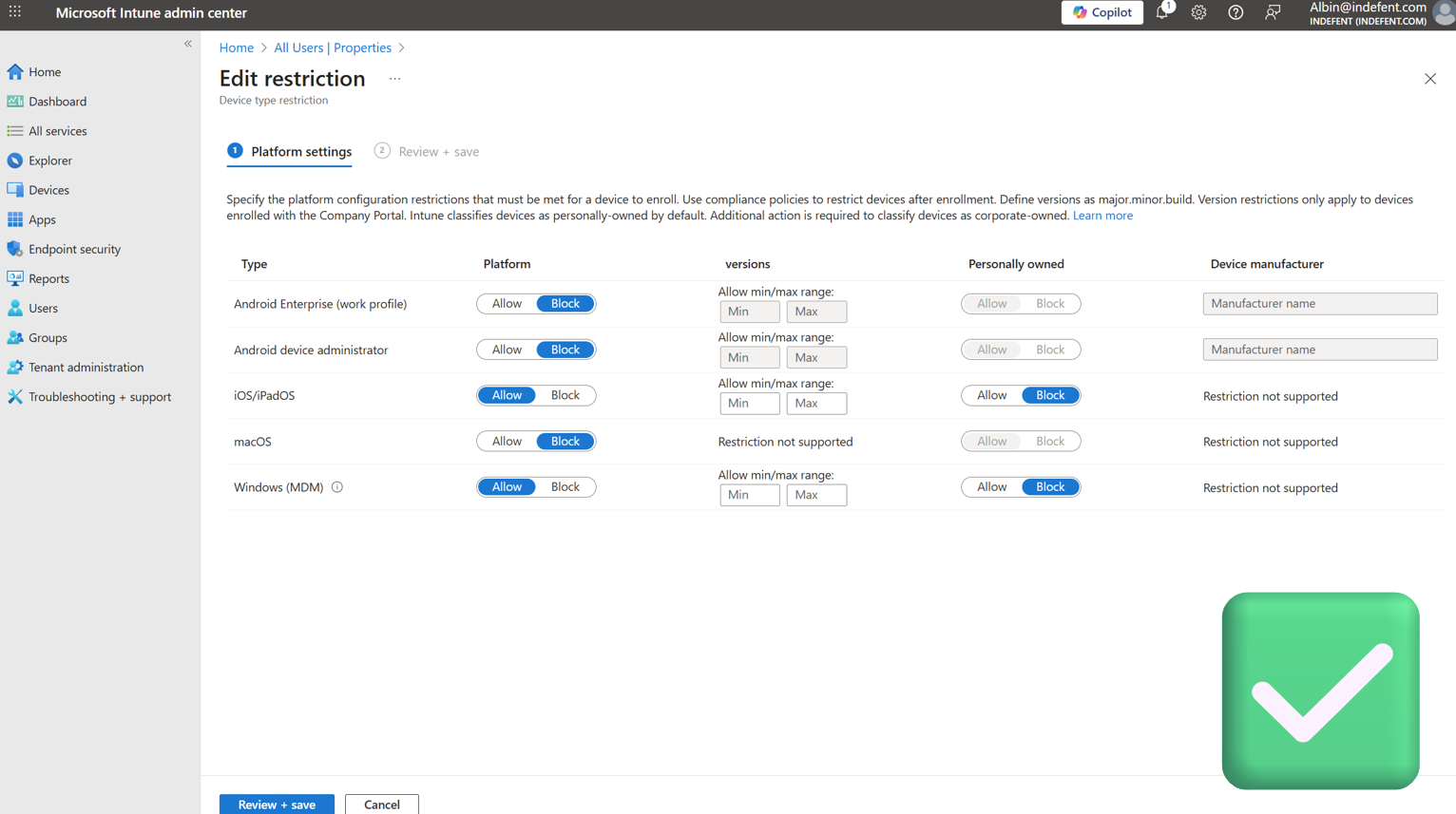The width and height of the screenshot is (1456, 814).
Task: Open Troubleshooting + support in sidebar
Action: point(100,396)
